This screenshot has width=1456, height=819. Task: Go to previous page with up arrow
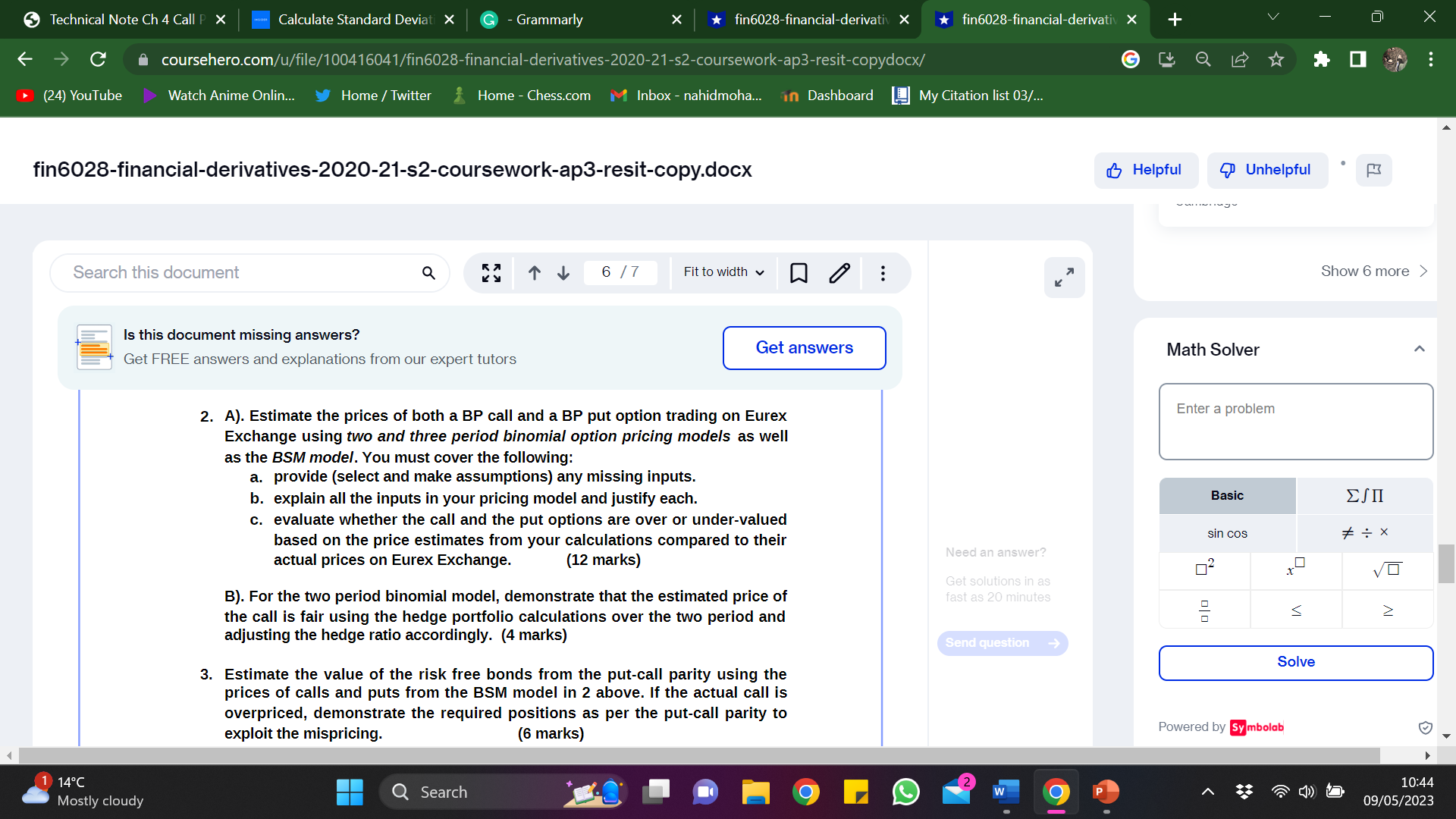[535, 273]
